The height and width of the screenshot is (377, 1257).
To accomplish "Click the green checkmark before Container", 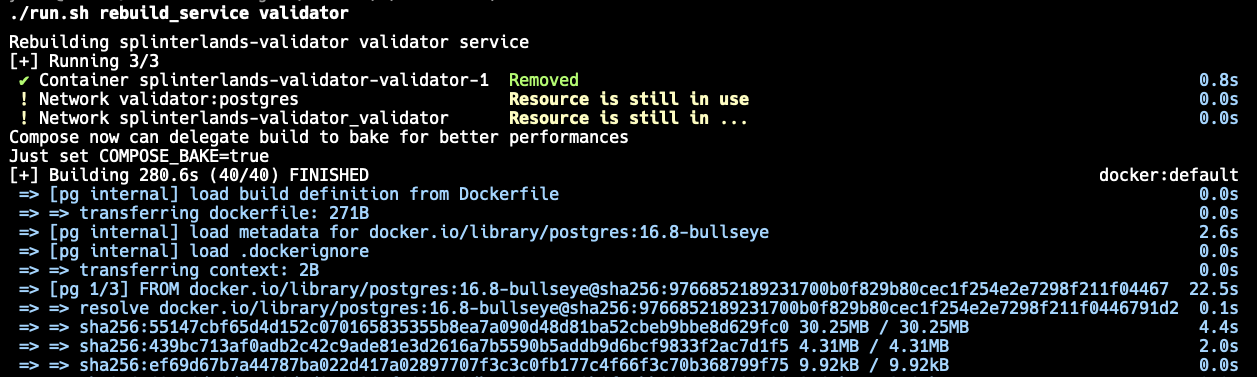I will 24,80.
